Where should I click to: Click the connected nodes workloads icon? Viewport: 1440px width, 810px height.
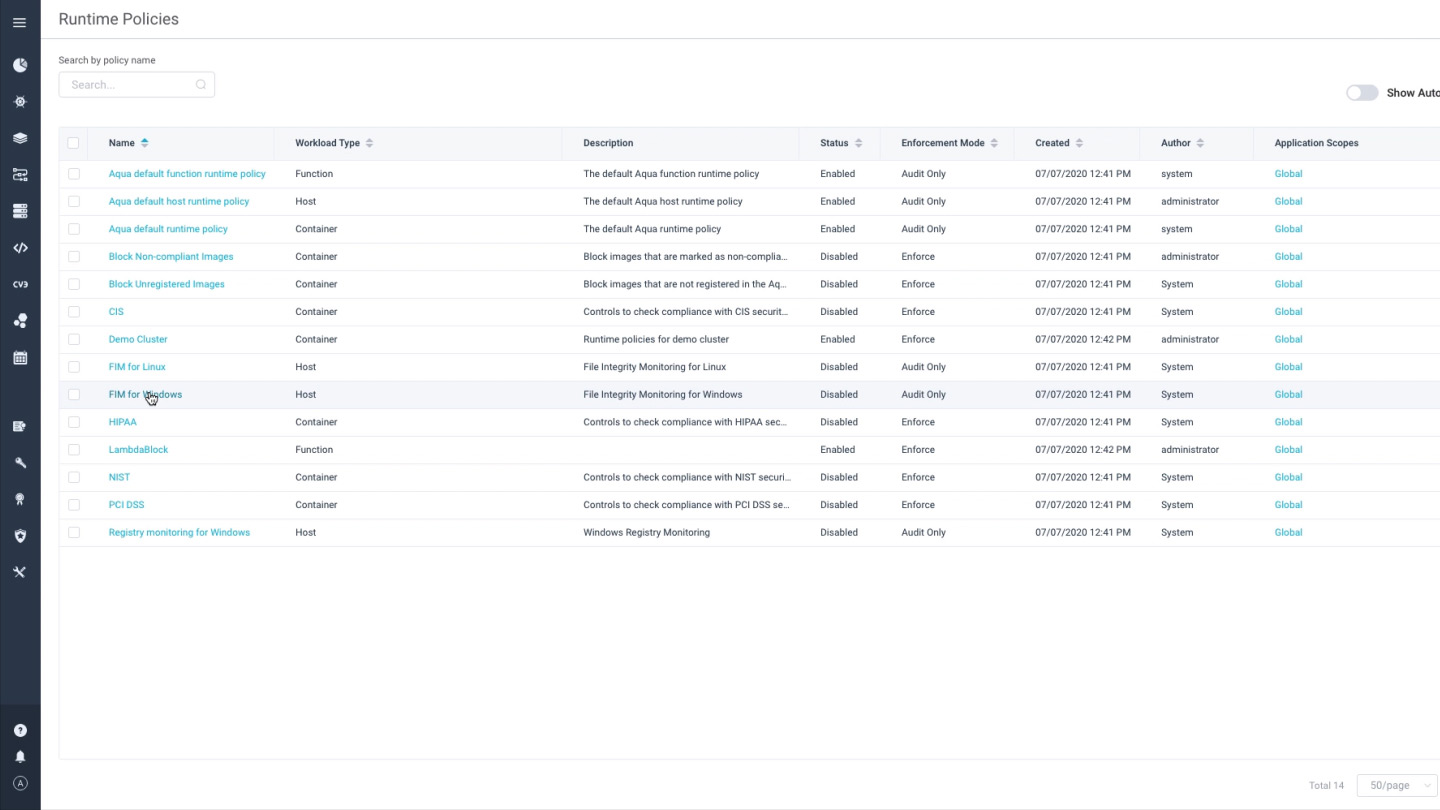click(20, 175)
